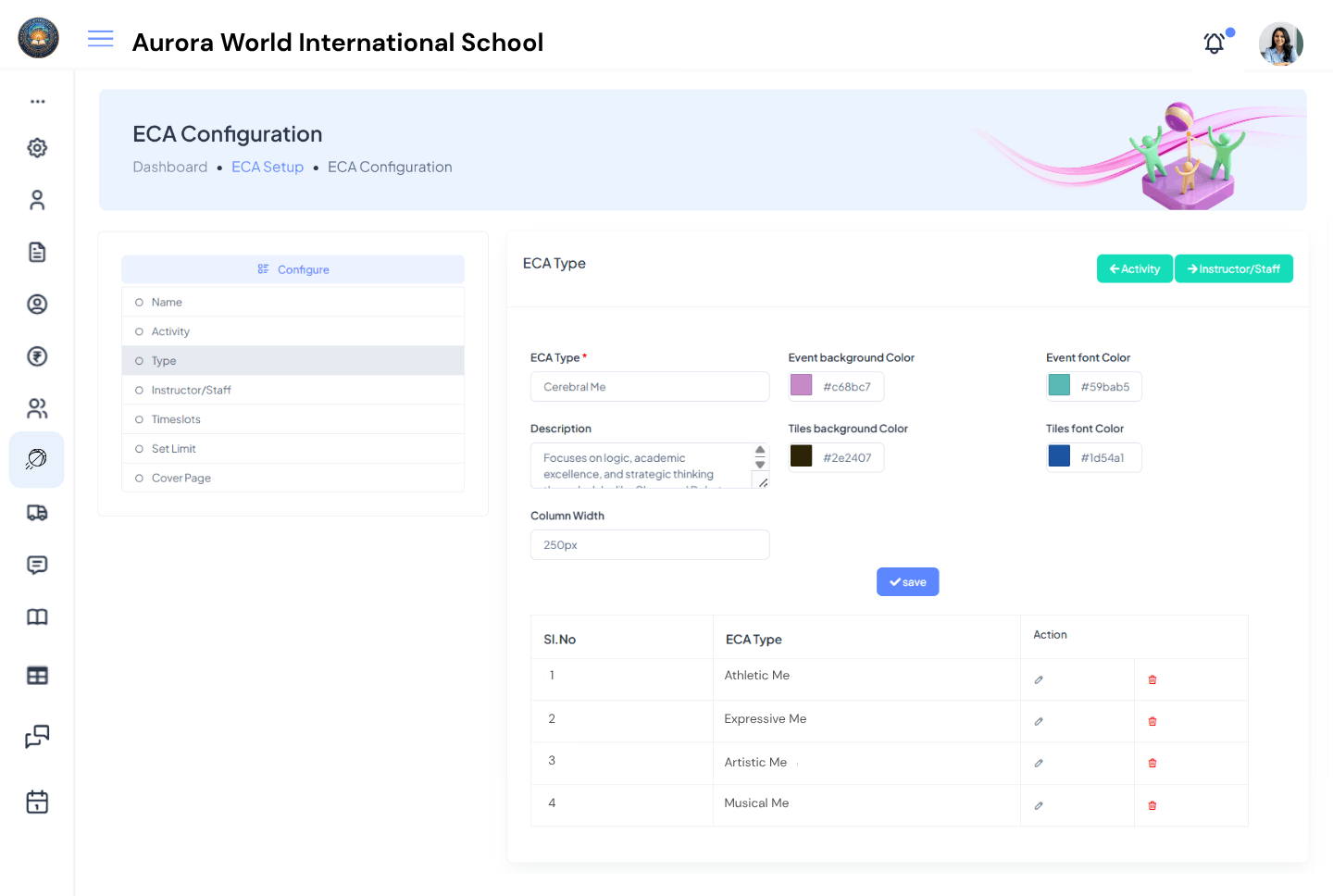Screen dimensions: 1333x896
Task: Click the Description field scroll-up arrow
Action: 761,451
